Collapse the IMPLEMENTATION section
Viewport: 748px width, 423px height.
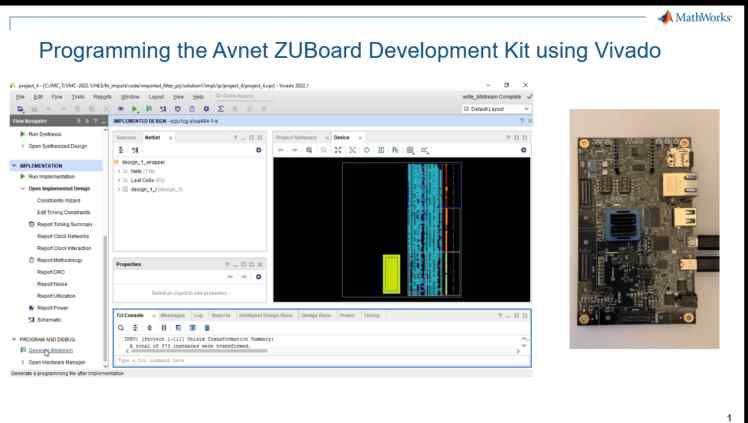point(13,165)
